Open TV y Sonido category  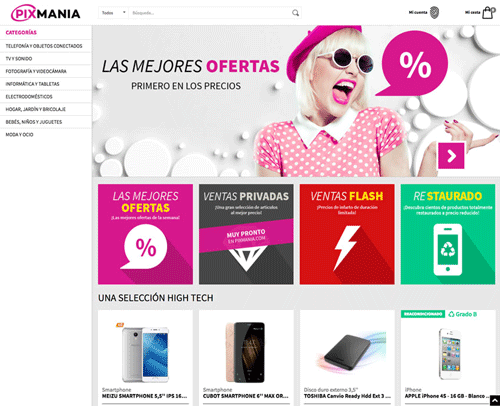(x=19, y=59)
